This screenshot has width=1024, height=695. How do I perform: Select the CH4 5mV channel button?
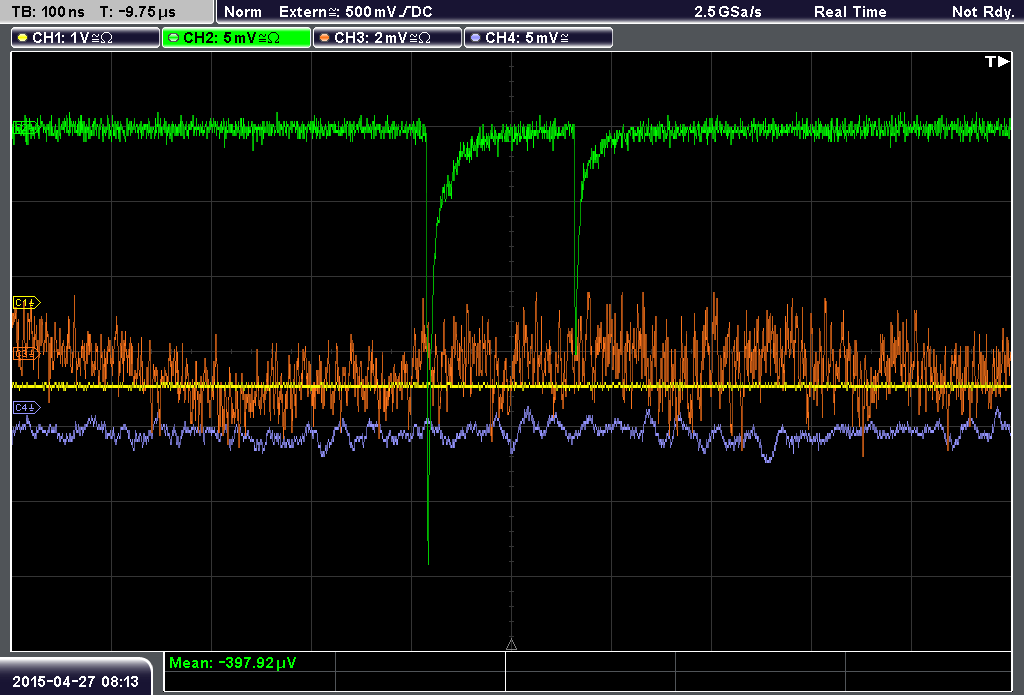click(538, 38)
